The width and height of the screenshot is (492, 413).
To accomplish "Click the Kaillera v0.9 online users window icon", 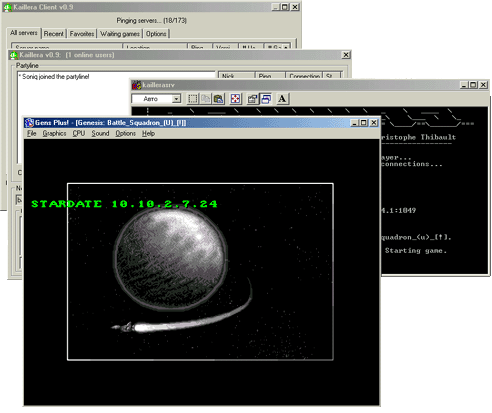I will click(14, 55).
